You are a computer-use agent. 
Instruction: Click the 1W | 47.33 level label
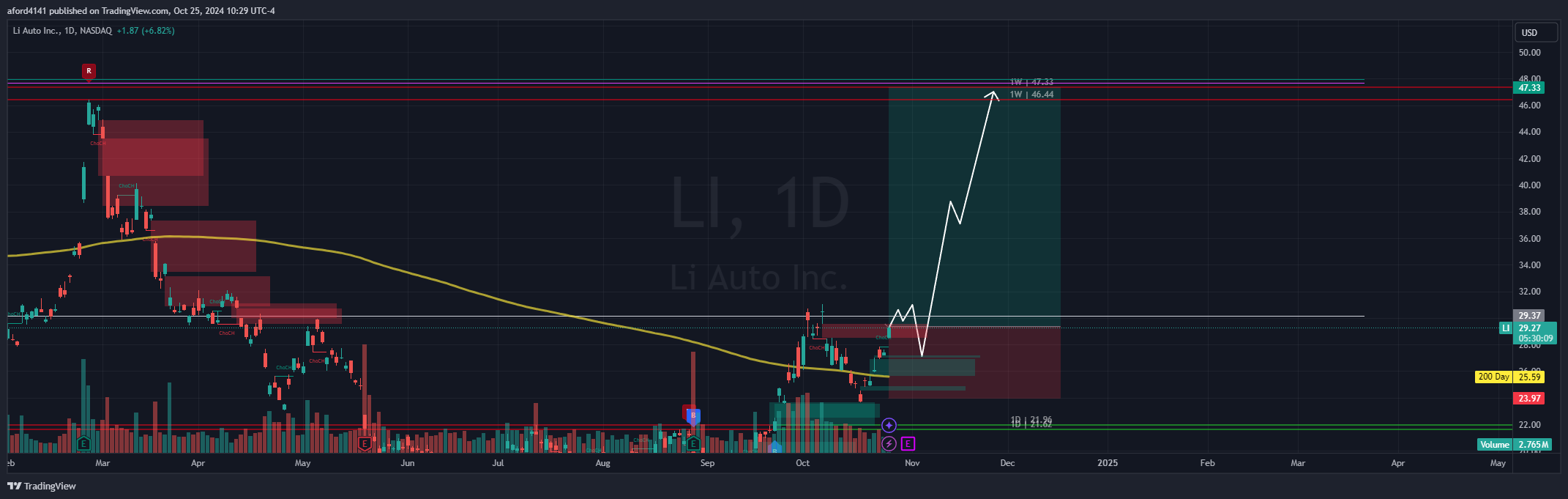[x=1031, y=82]
